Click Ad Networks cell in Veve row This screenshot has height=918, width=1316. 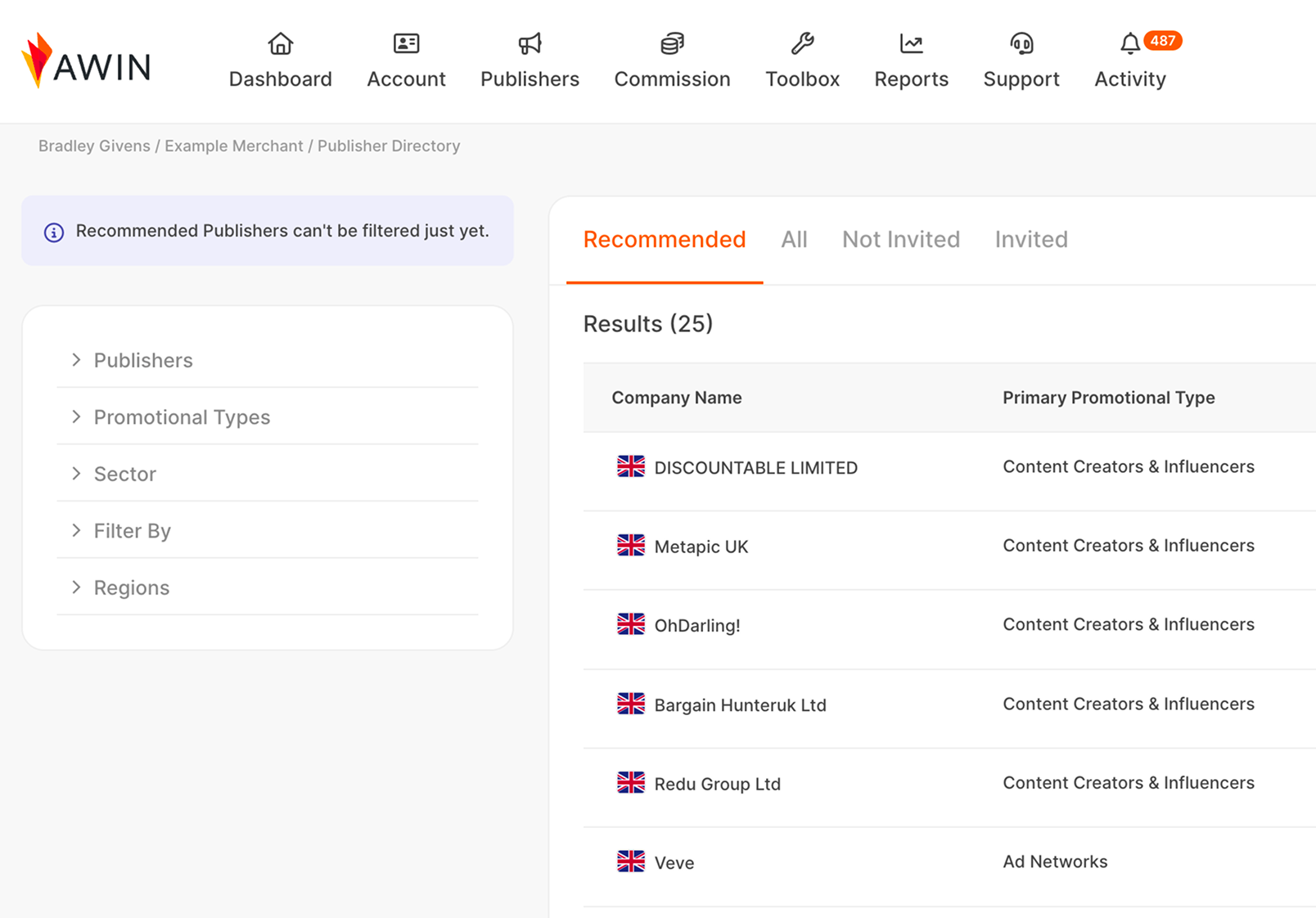tap(1055, 862)
